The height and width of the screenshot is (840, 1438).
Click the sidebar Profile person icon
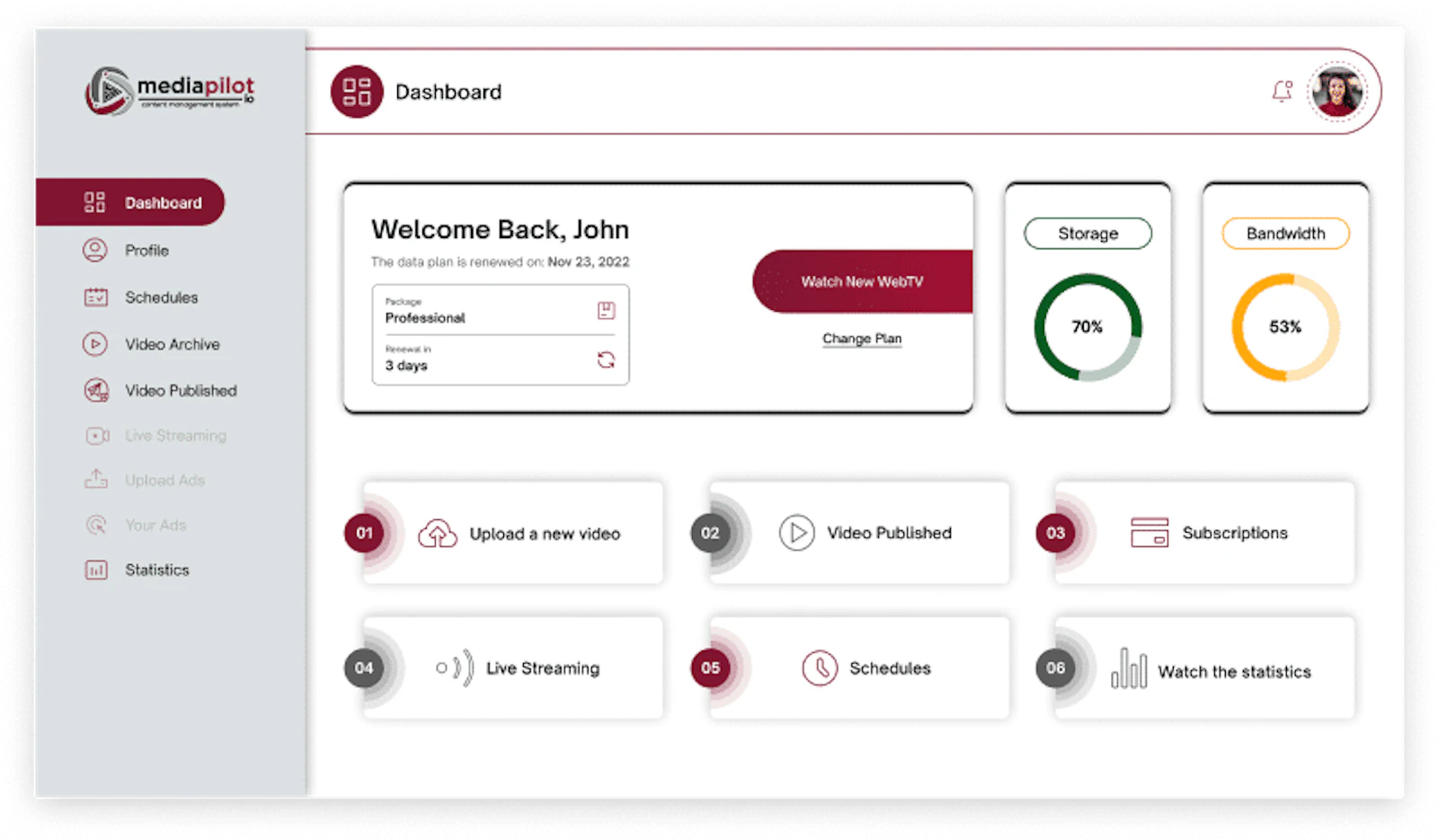click(94, 250)
